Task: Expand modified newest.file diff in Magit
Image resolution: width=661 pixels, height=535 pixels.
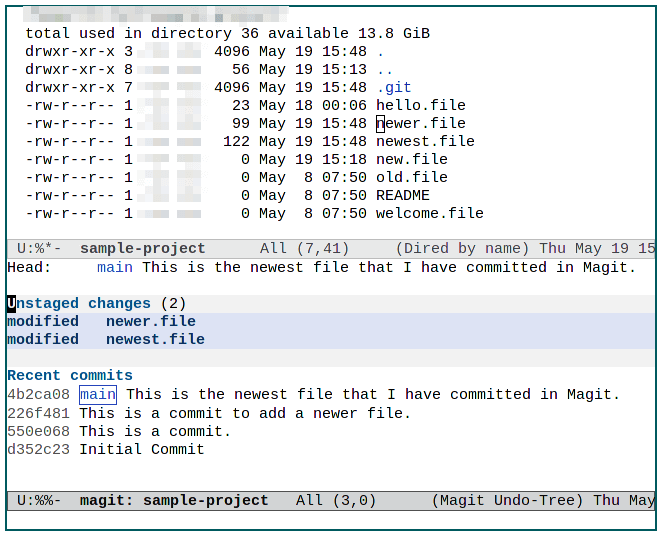Action: pos(155,339)
